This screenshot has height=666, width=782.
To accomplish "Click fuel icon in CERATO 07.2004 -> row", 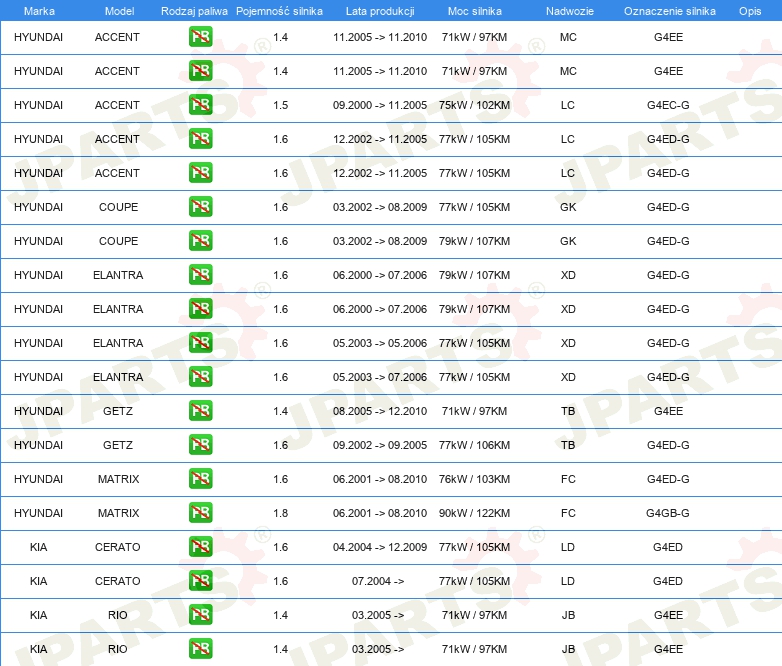I will coord(200,581).
